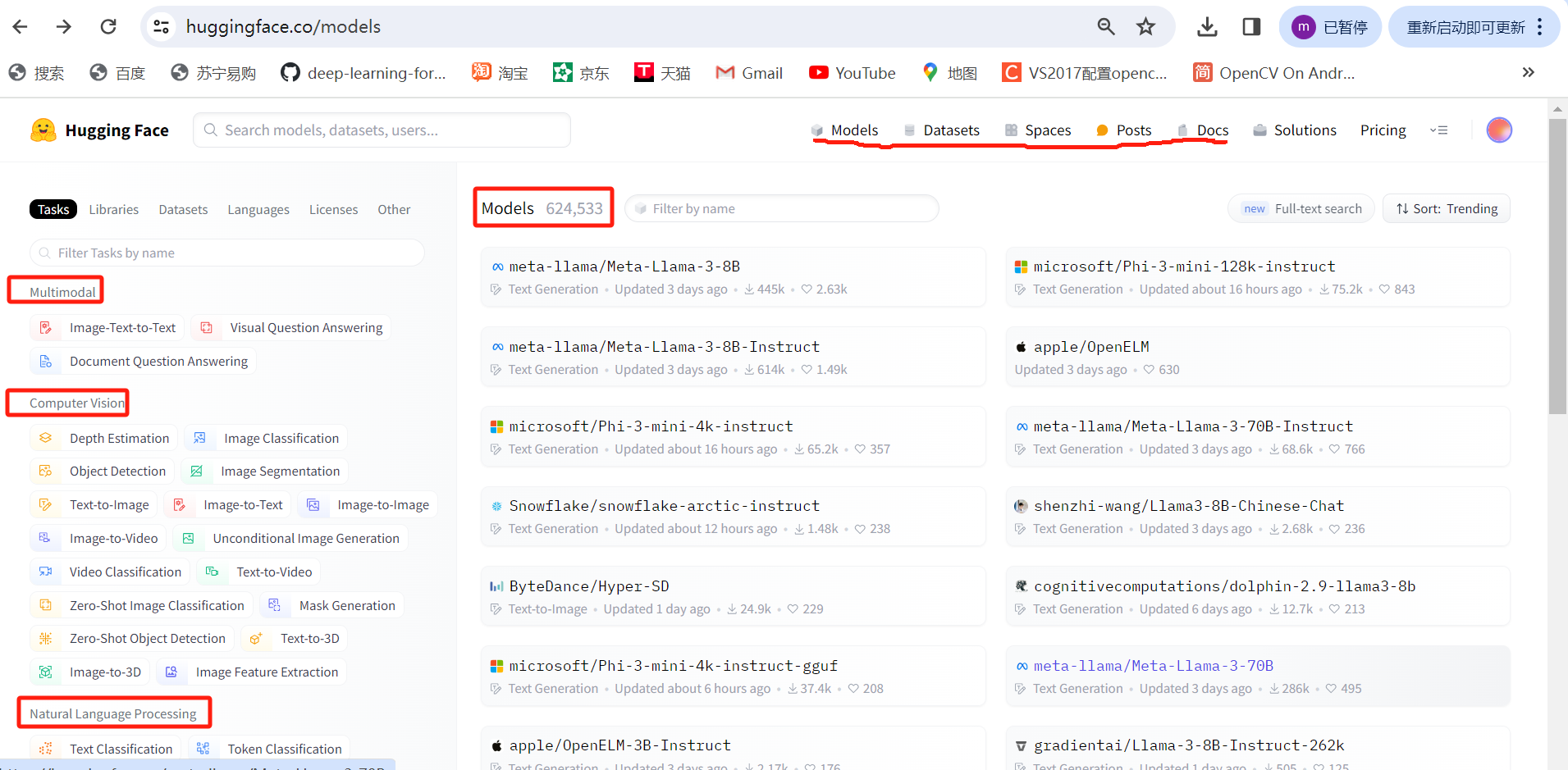
Task: Click the search models, datasets, users field
Action: (382, 130)
